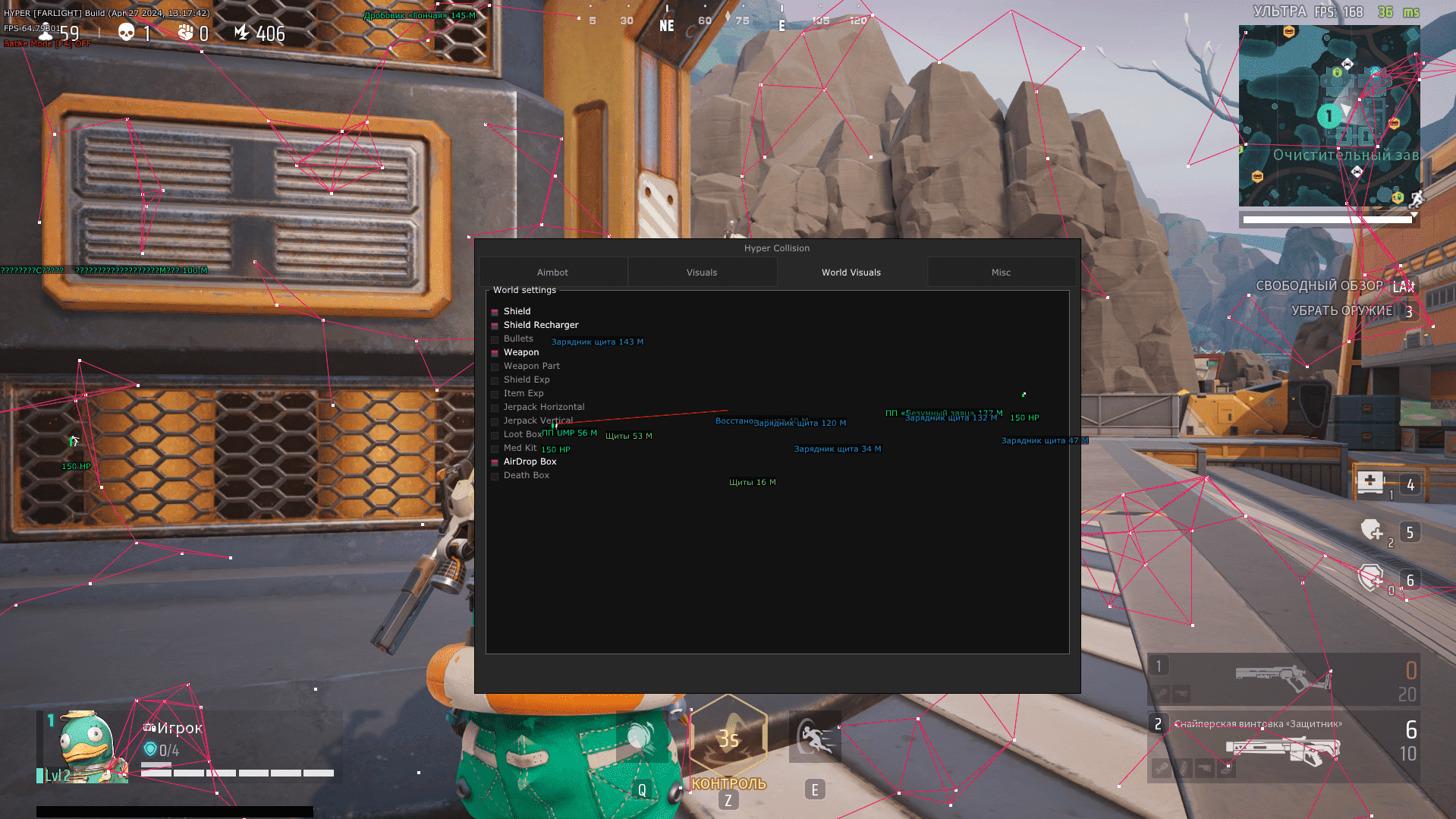
Task: Open the Visuals tab
Action: coord(701,272)
